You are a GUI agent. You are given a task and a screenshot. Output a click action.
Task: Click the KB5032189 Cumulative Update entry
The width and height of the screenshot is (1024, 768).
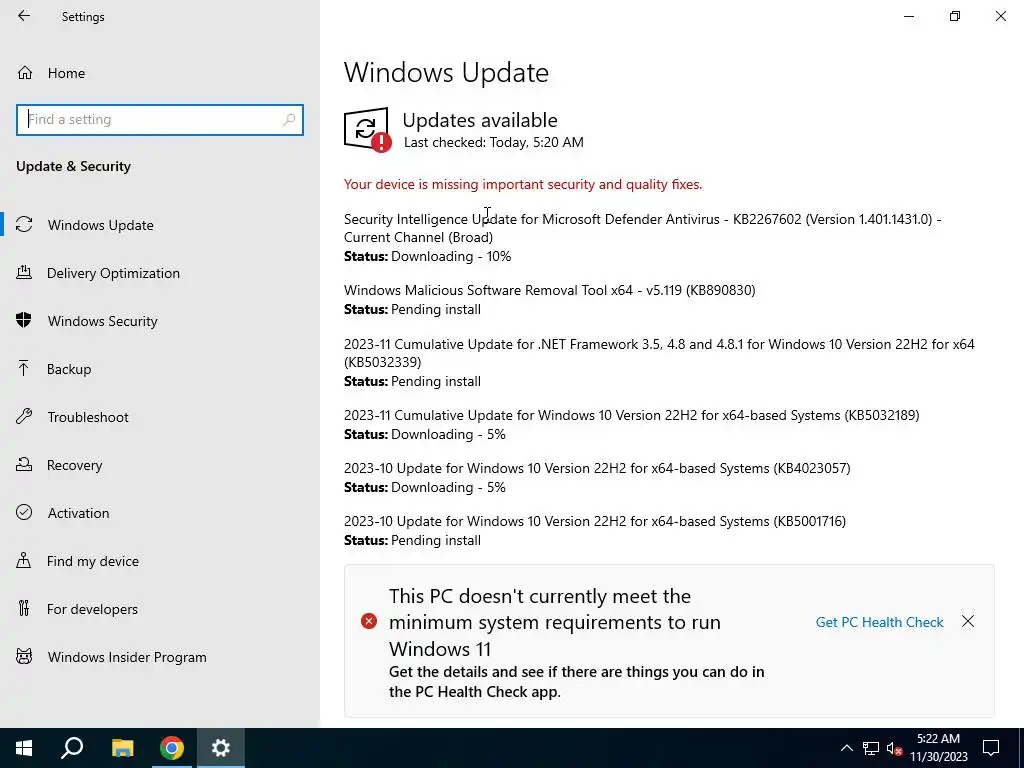632,415
